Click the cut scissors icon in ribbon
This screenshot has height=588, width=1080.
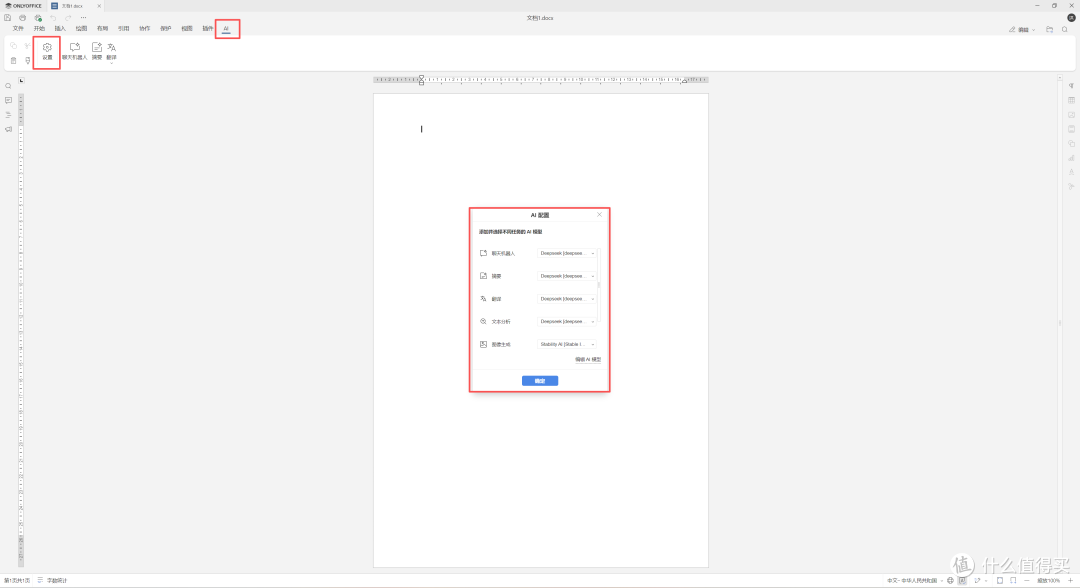(x=28, y=46)
